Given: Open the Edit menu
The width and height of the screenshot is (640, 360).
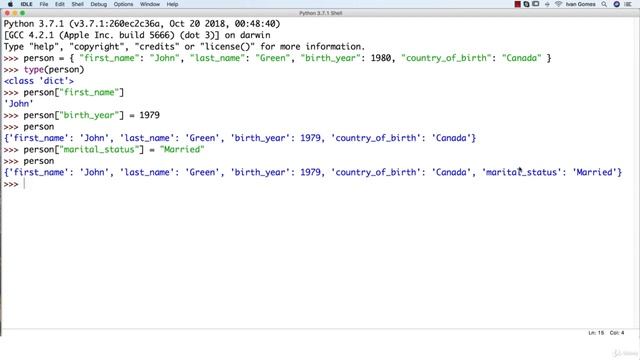Looking at the screenshot, I should [x=60, y=4].
